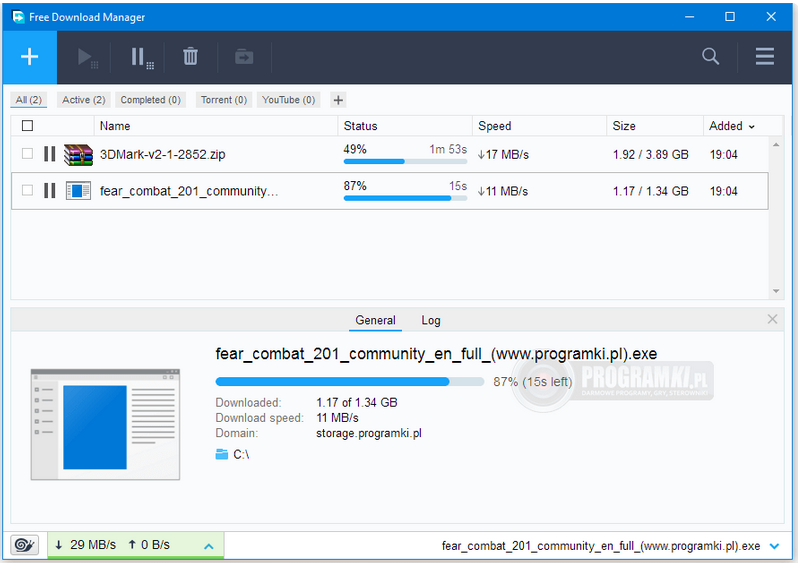Screen dimensions: 798x563
Task: Select the 3DMark-v2-1-2852.zip file name
Action: pyautogui.click(x=162, y=154)
